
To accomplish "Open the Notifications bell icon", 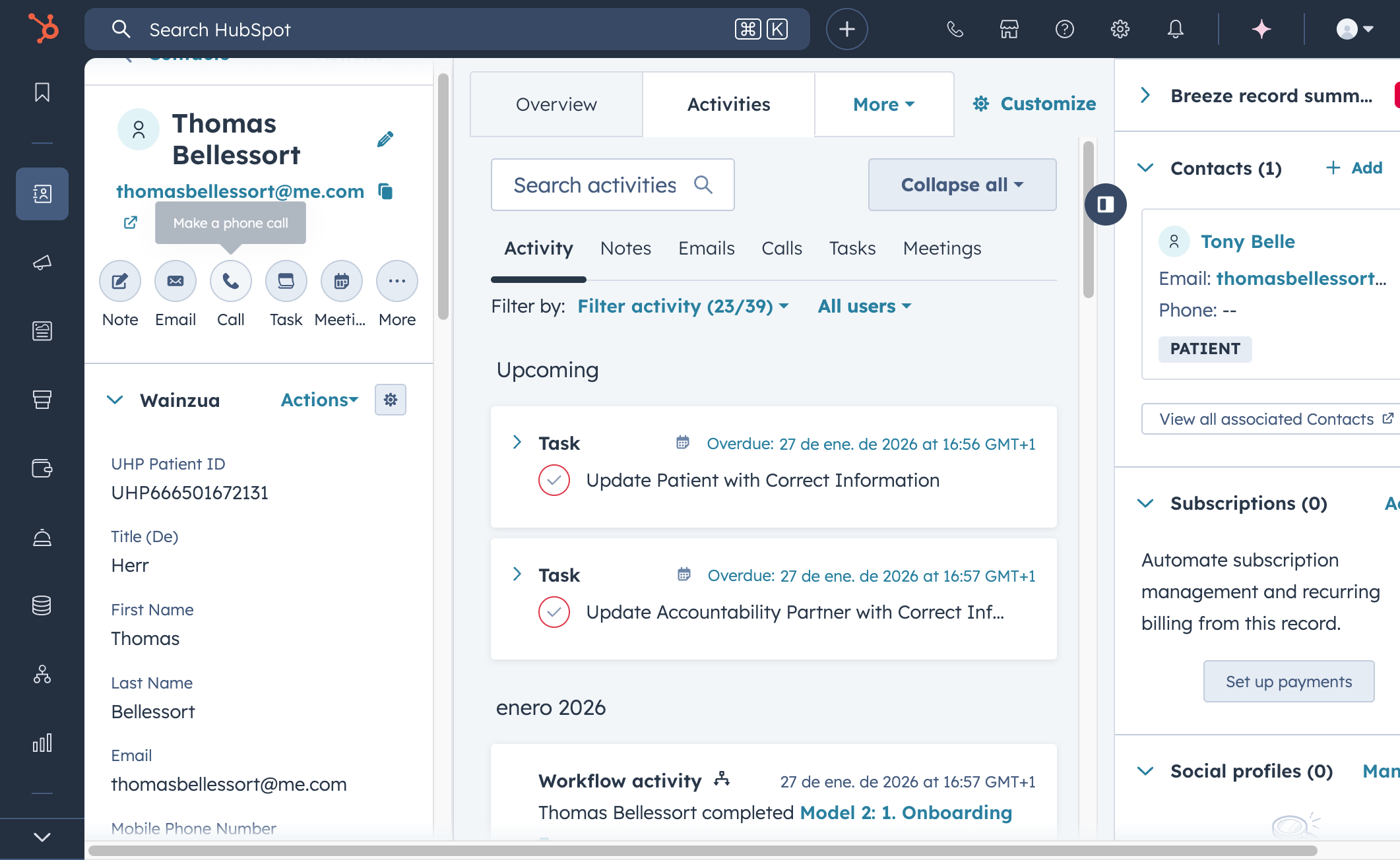I will tap(1175, 29).
